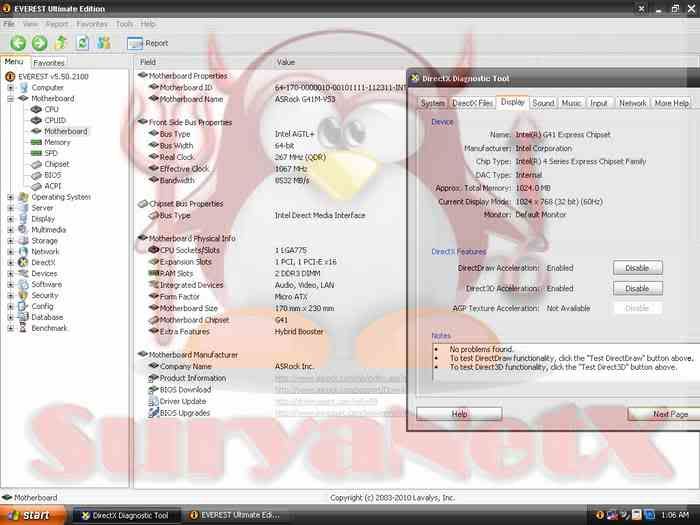Open the File menu
The height and width of the screenshot is (525, 700).
click(x=9, y=24)
